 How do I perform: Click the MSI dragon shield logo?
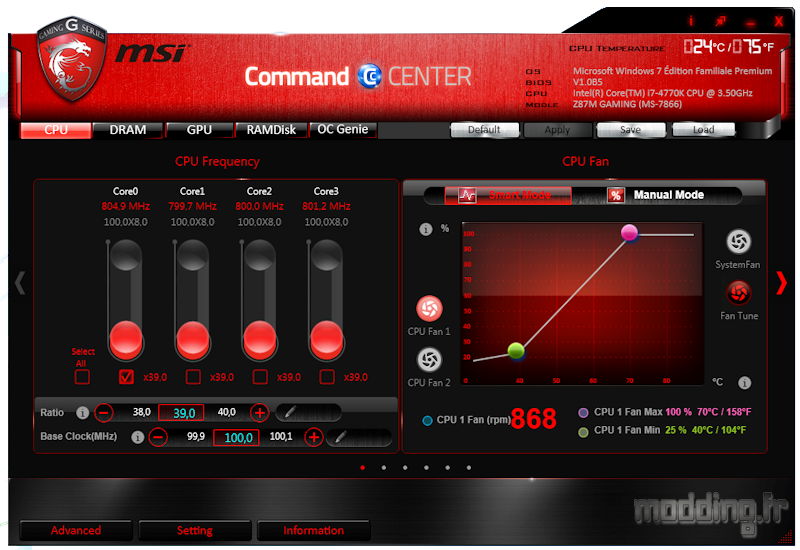71,59
